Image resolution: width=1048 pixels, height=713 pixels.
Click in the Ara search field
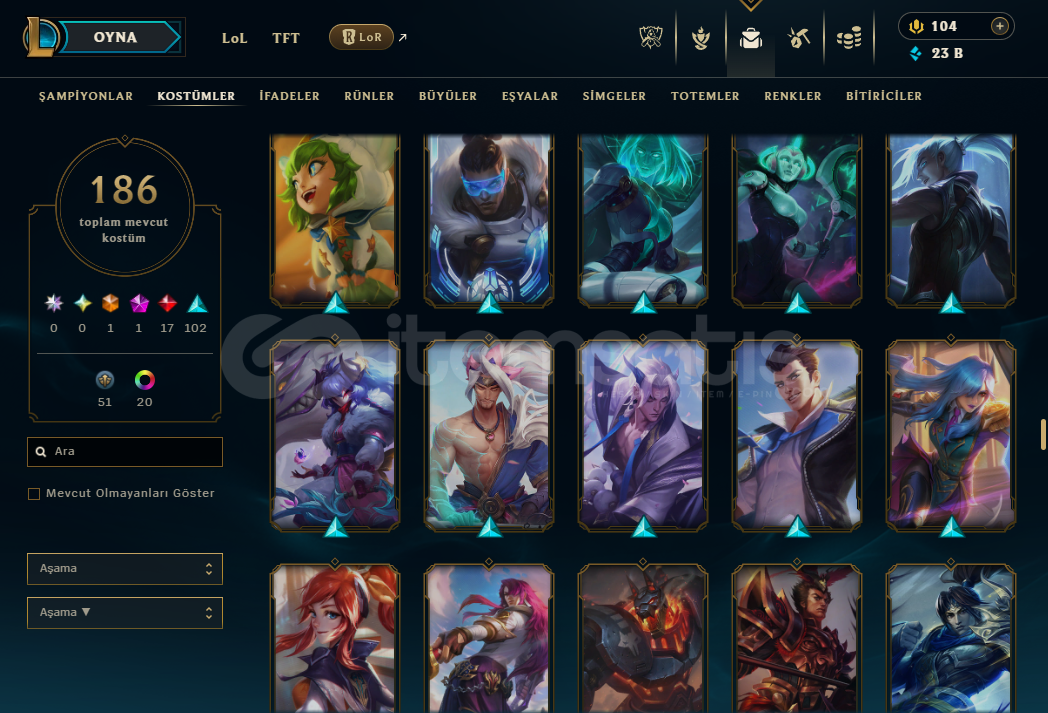click(125, 452)
